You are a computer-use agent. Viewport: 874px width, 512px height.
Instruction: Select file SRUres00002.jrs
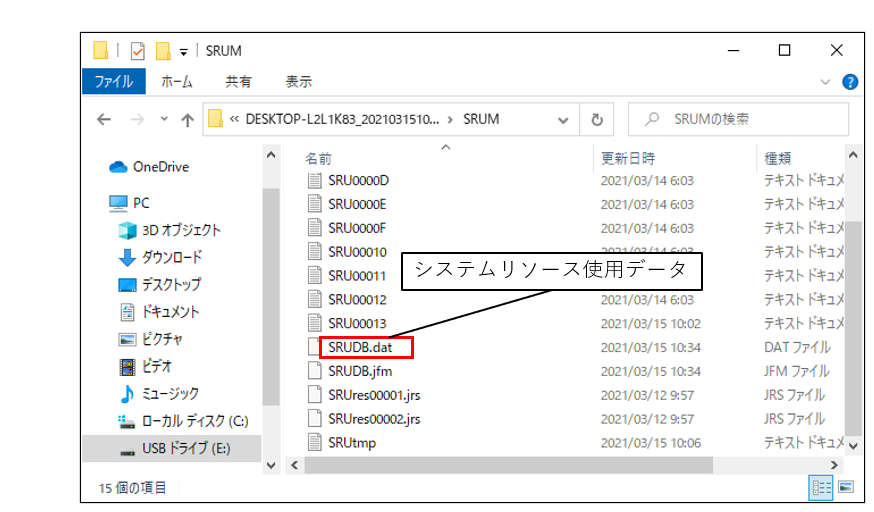point(374,420)
